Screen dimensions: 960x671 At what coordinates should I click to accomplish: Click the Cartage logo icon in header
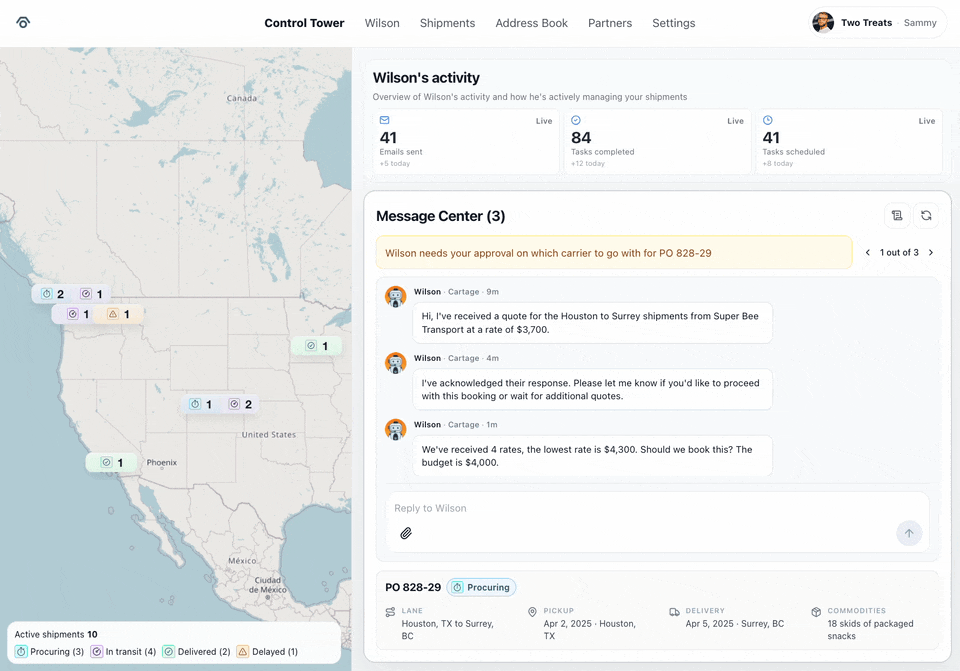(23, 23)
